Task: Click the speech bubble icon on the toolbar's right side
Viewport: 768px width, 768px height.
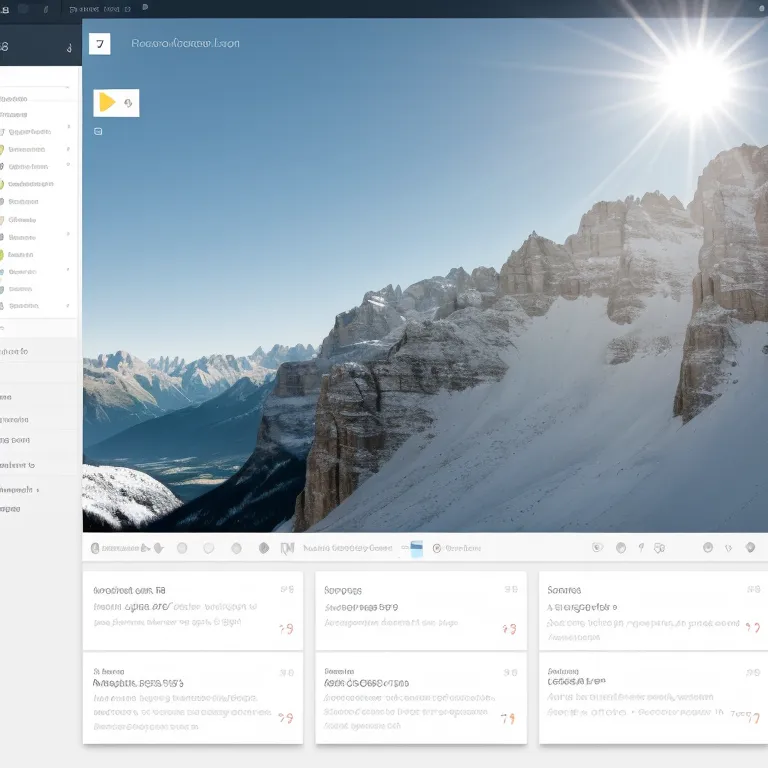Action: pos(657,548)
